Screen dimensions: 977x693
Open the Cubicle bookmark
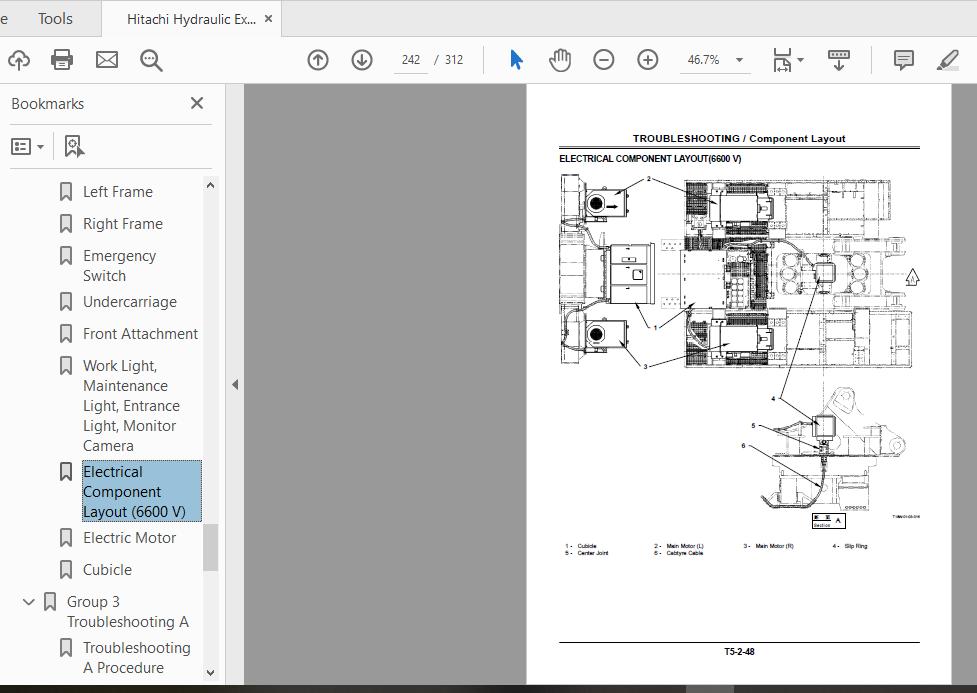pos(107,570)
